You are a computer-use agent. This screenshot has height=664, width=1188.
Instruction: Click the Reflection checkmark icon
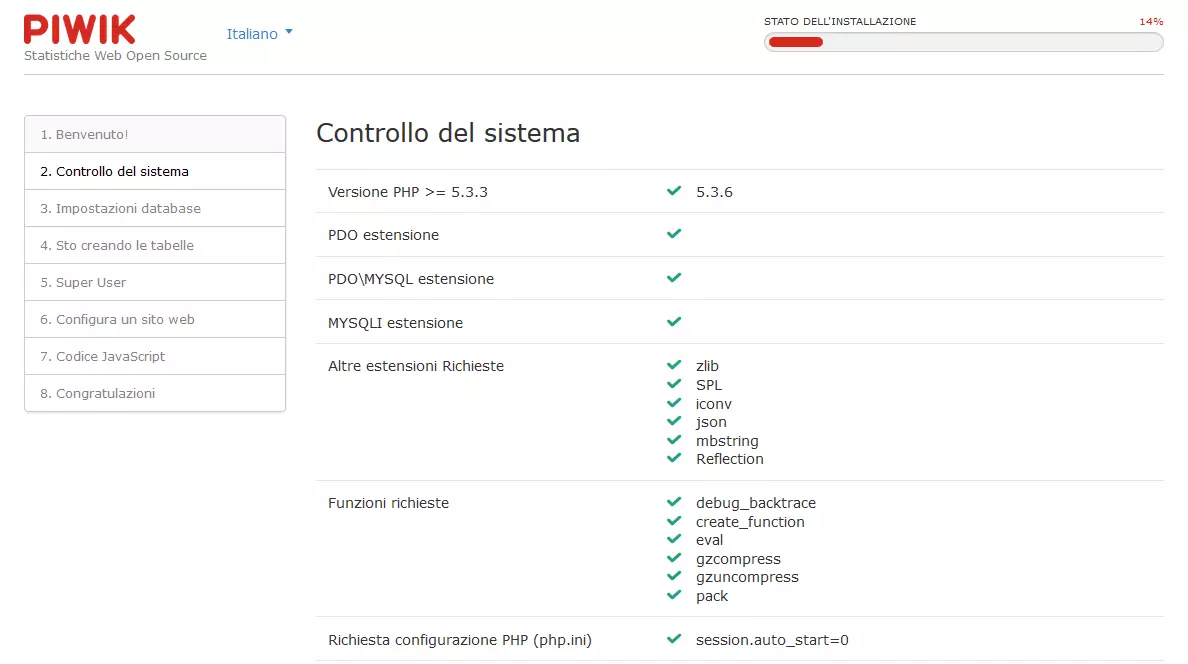(x=674, y=459)
